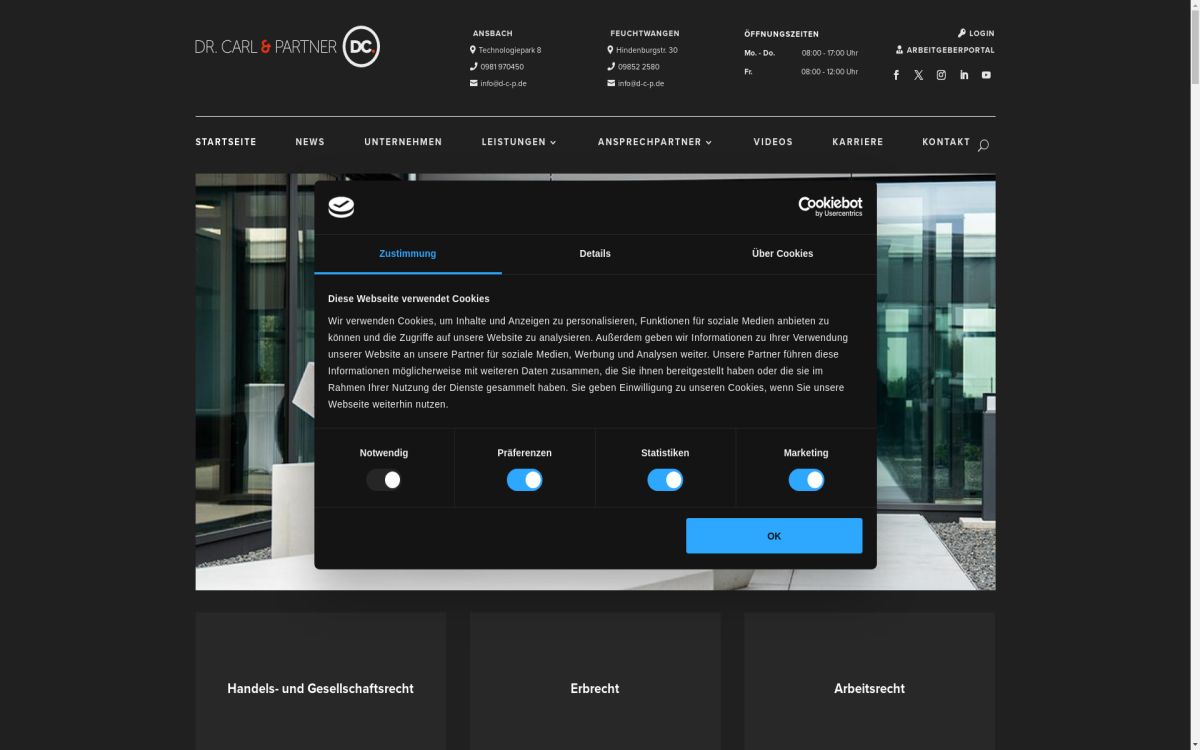Open the LinkedIn page
Image resolution: width=1200 pixels, height=750 pixels.
click(963, 74)
